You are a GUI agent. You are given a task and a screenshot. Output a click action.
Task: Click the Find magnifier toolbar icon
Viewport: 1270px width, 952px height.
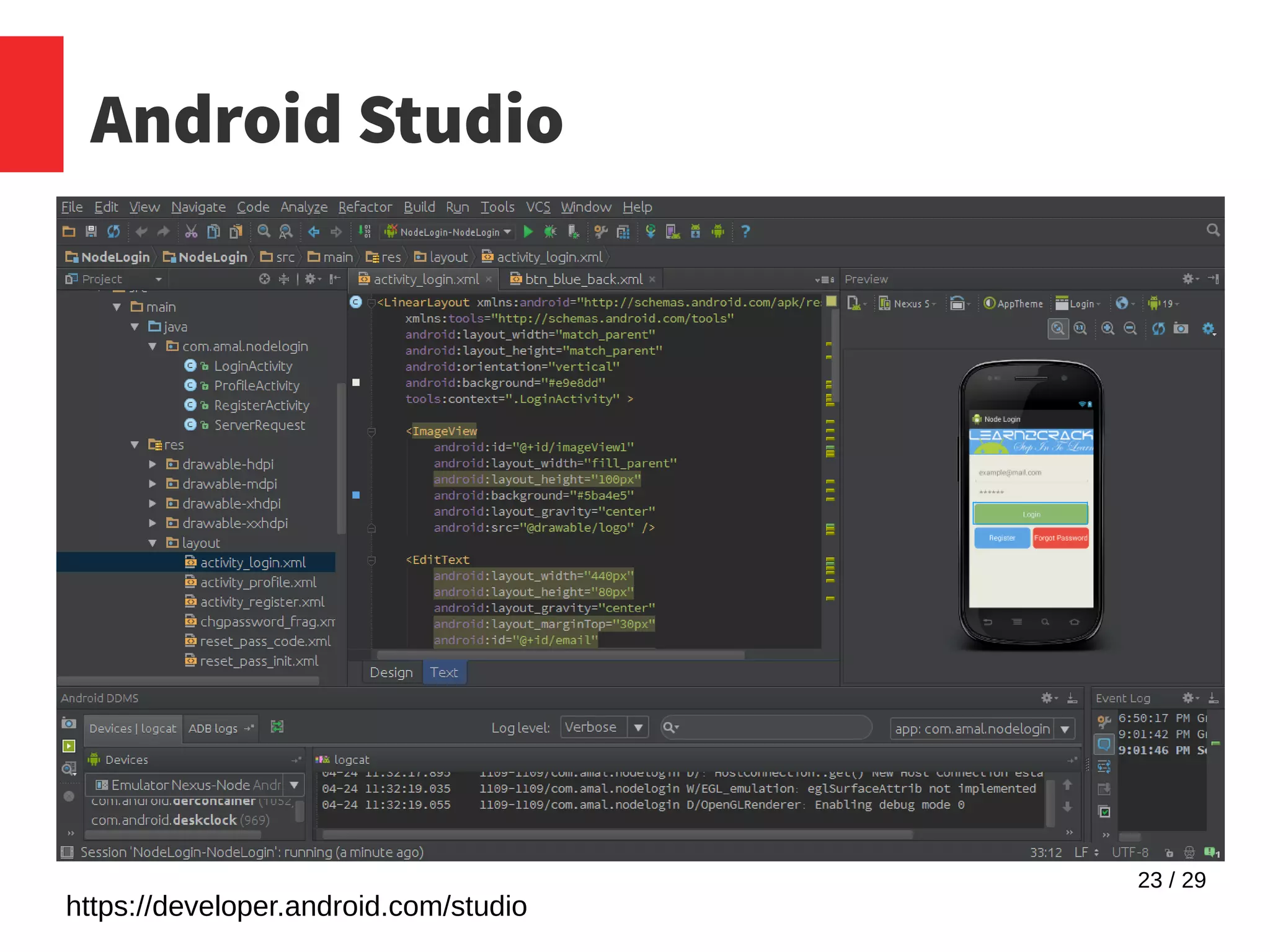click(x=264, y=232)
